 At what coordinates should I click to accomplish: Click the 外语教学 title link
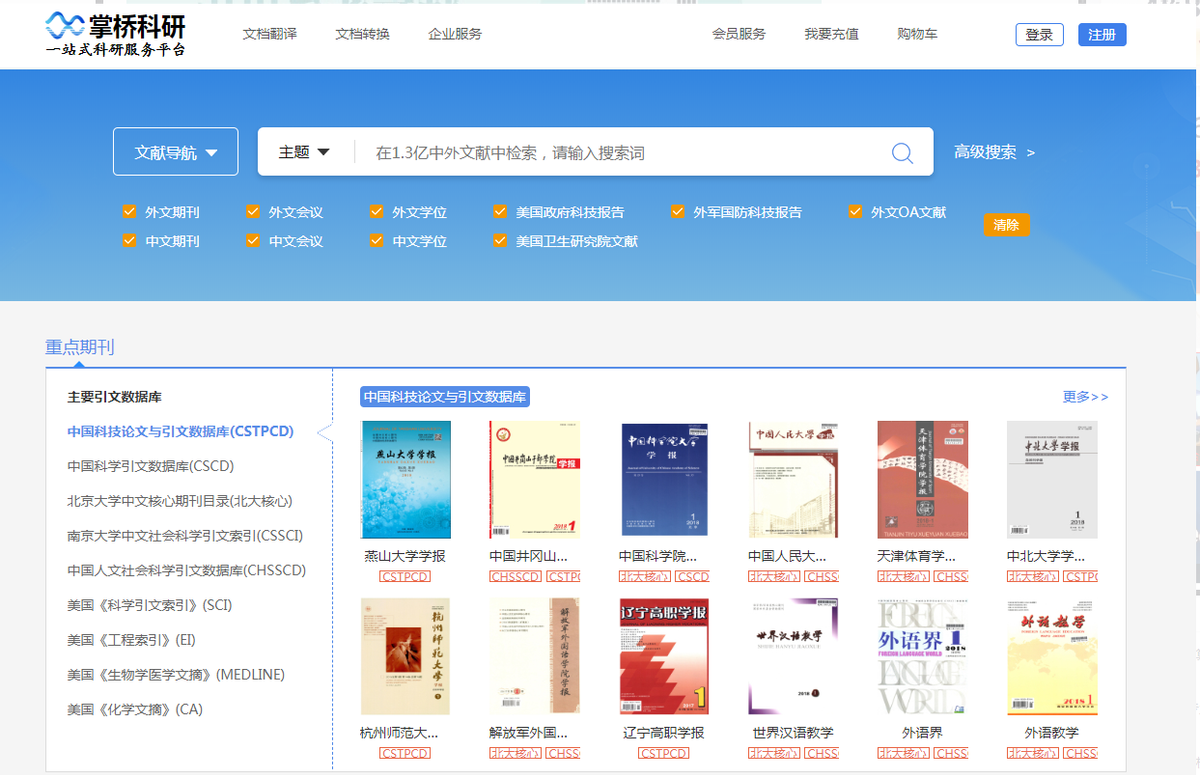pos(1052,733)
